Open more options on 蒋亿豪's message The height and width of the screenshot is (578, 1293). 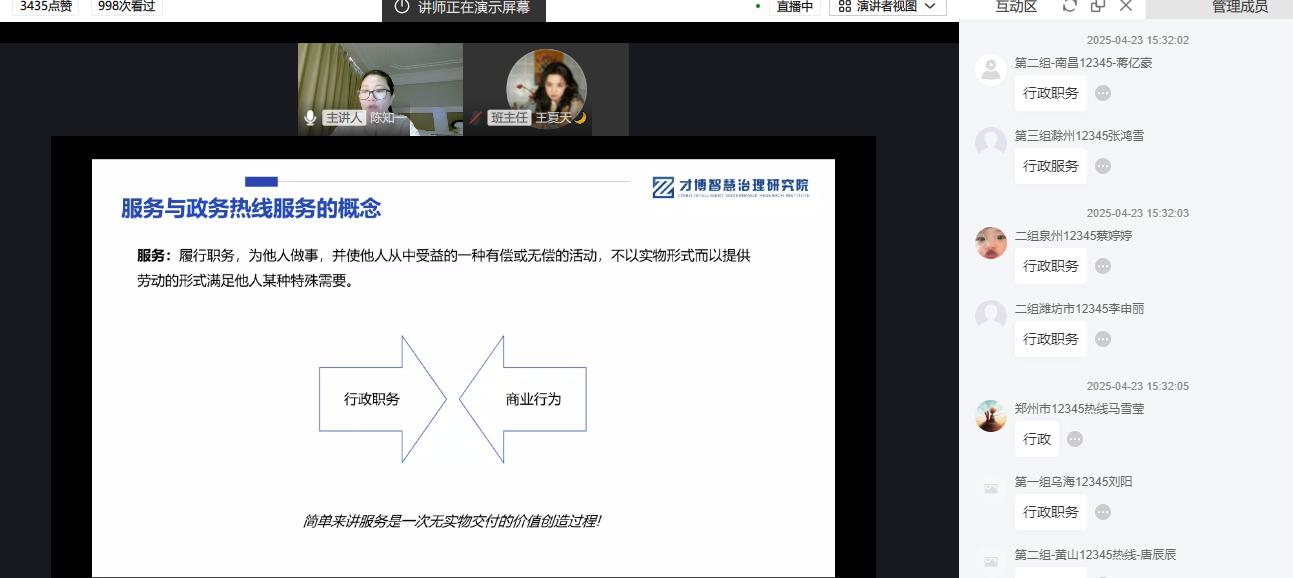[x=1103, y=93]
